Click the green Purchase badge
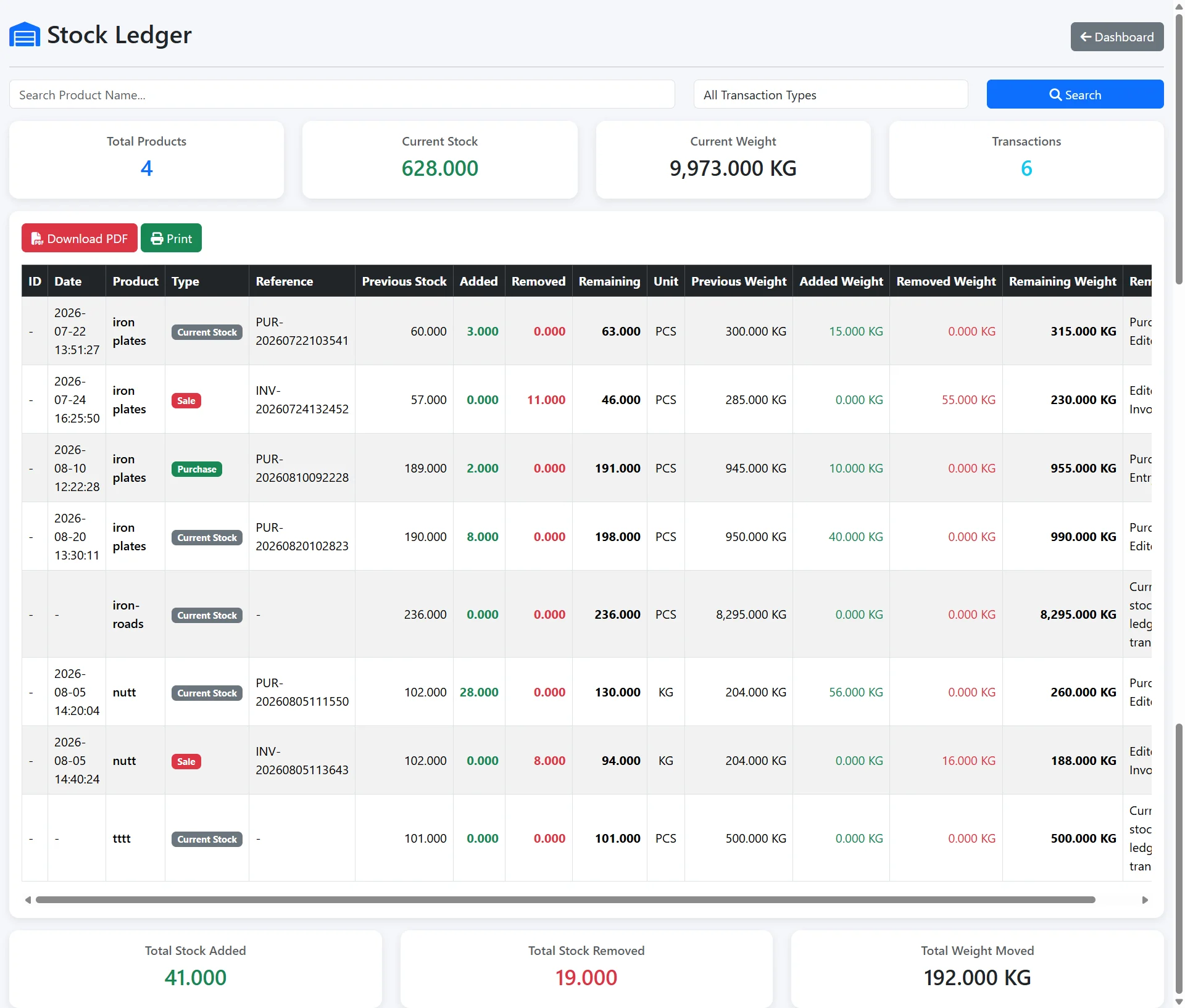This screenshot has height=1008, width=1185. click(x=197, y=469)
